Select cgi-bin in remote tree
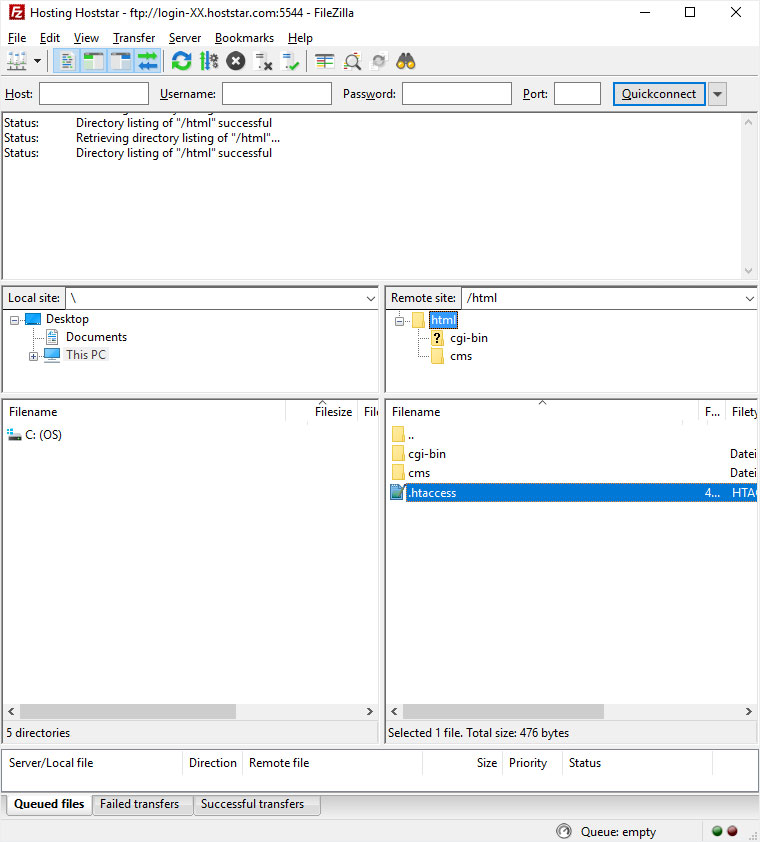Image resolution: width=760 pixels, height=842 pixels. pyautogui.click(x=469, y=338)
